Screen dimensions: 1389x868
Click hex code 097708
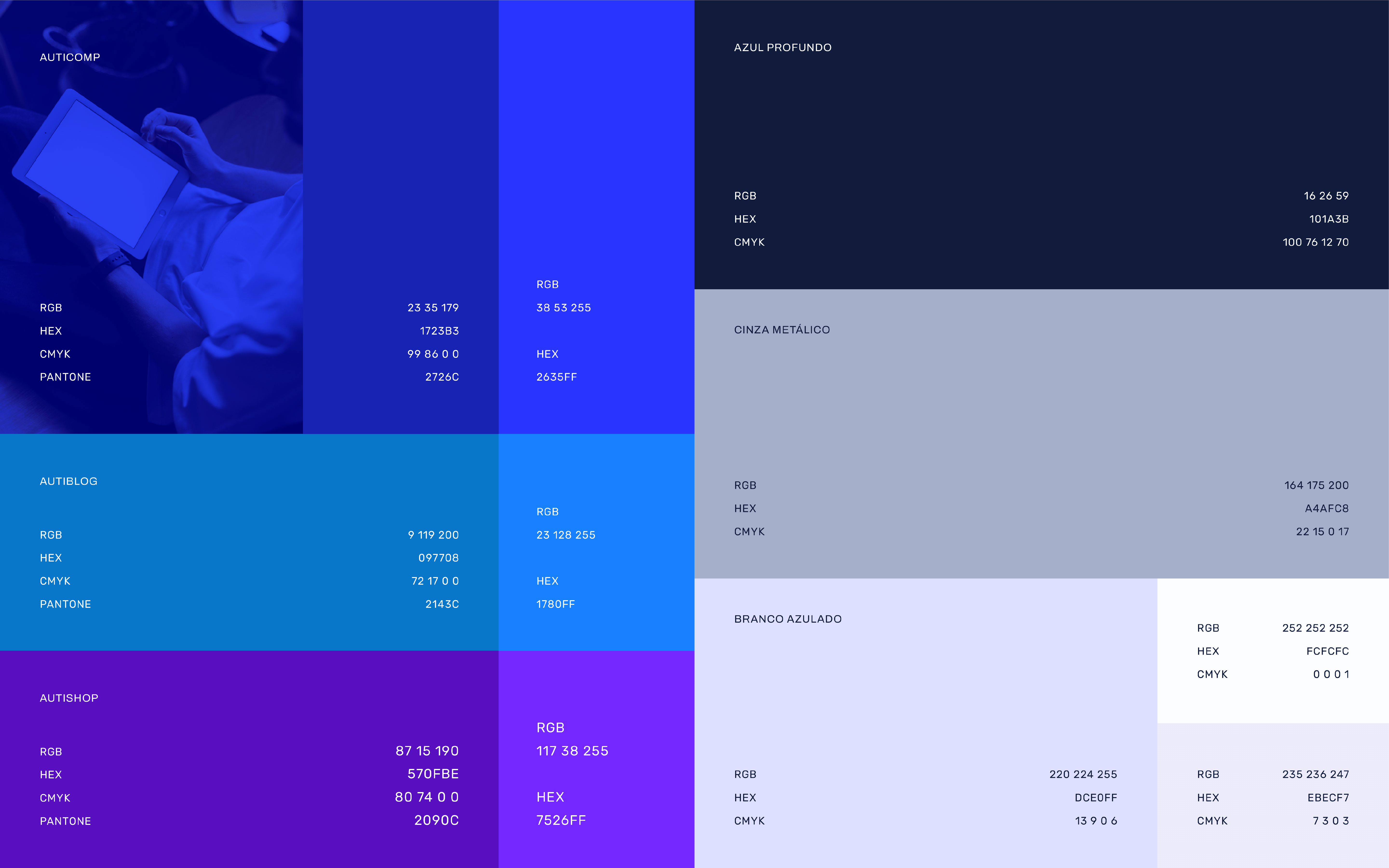point(439,558)
